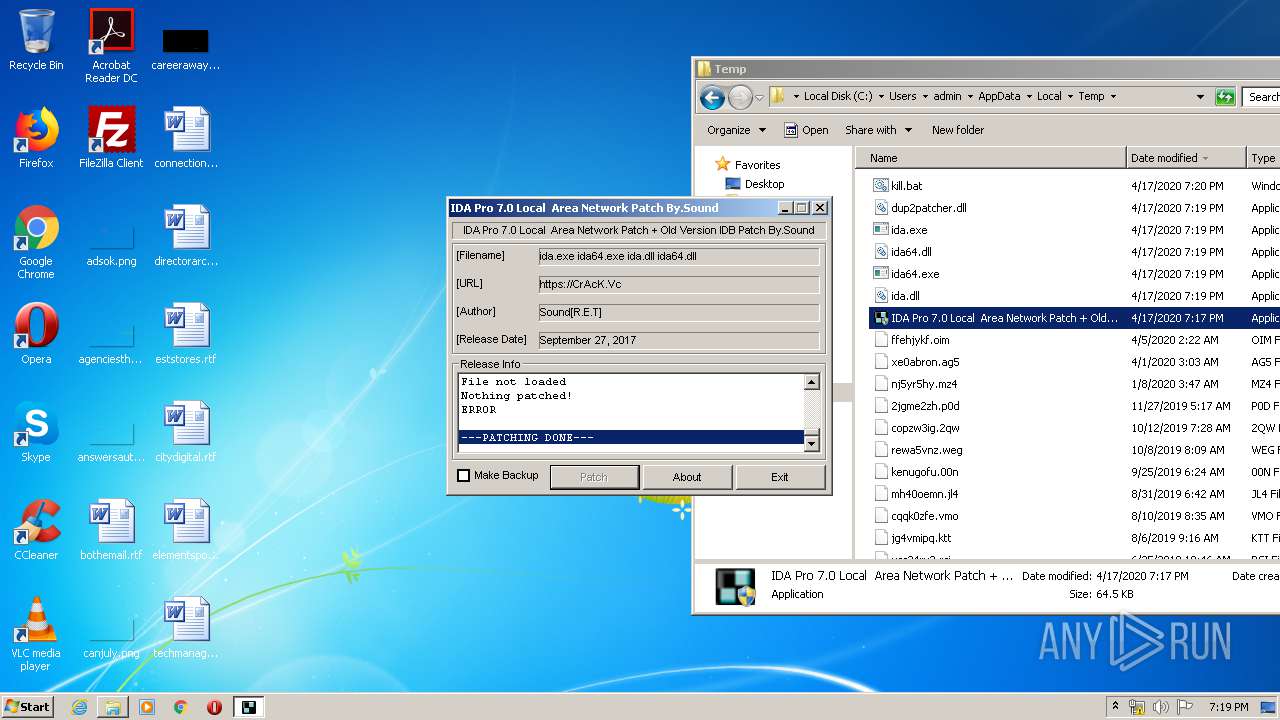Click the Exit button in patcher
The image size is (1280, 720).
point(779,477)
